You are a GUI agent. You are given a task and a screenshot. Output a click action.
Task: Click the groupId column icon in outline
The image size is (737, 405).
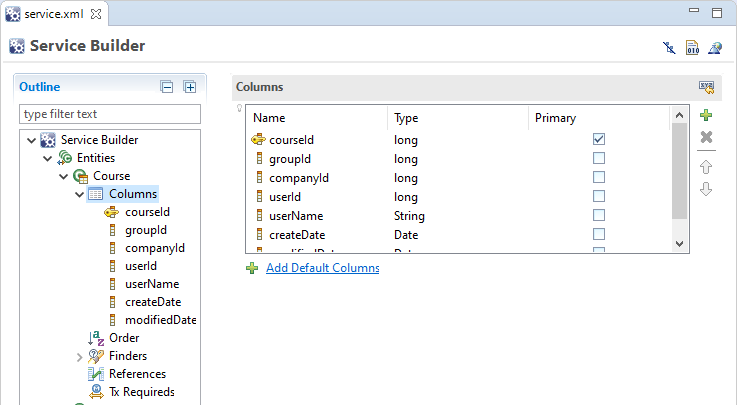point(112,230)
